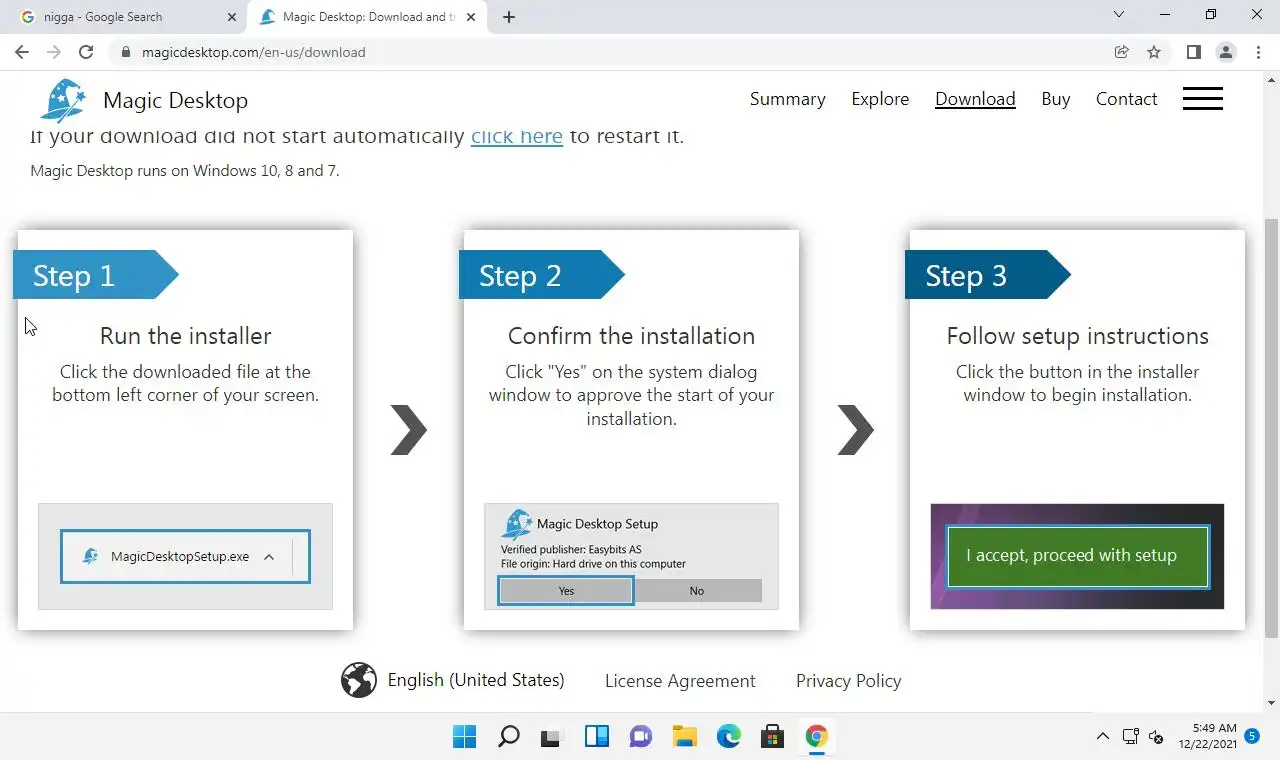Click the MagicDesktopSetup.exe illustration in Step 1

(185, 556)
